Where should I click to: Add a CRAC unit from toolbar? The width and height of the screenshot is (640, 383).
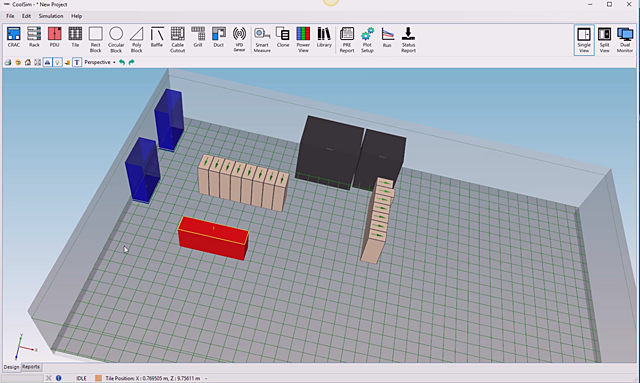pos(13,37)
